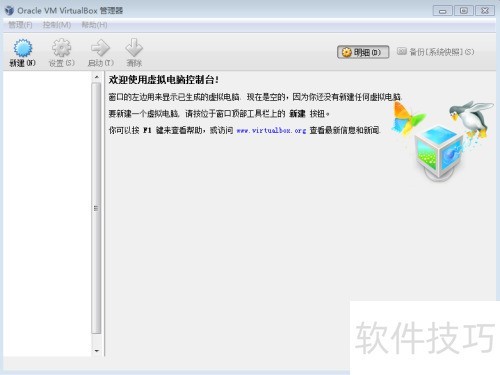Image resolution: width=500 pixels, height=375 pixels.
Task: Follow the www.virtualbox.org link
Action: point(271,130)
